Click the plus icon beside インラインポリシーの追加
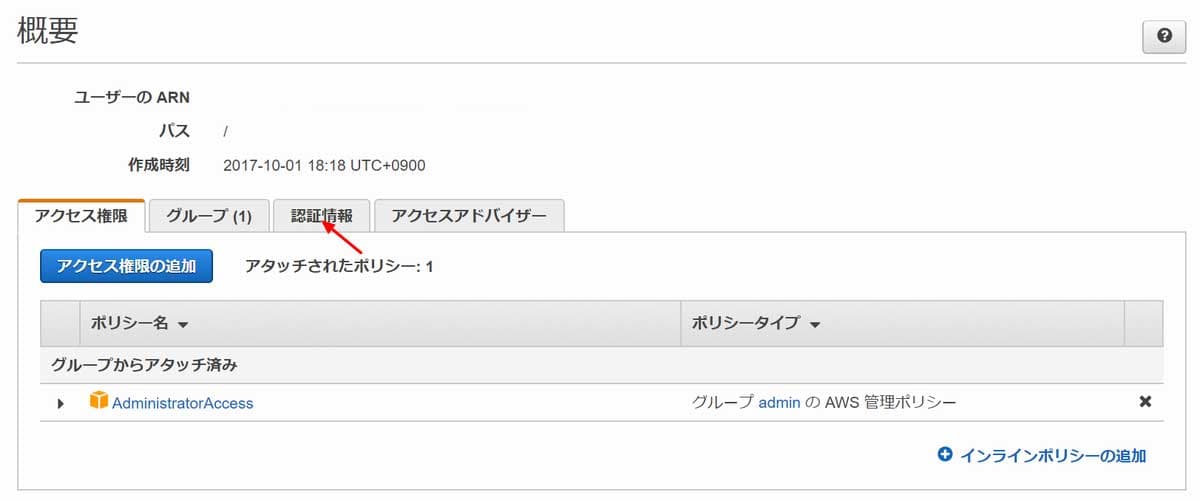The height and width of the screenshot is (501, 1200). pos(945,455)
